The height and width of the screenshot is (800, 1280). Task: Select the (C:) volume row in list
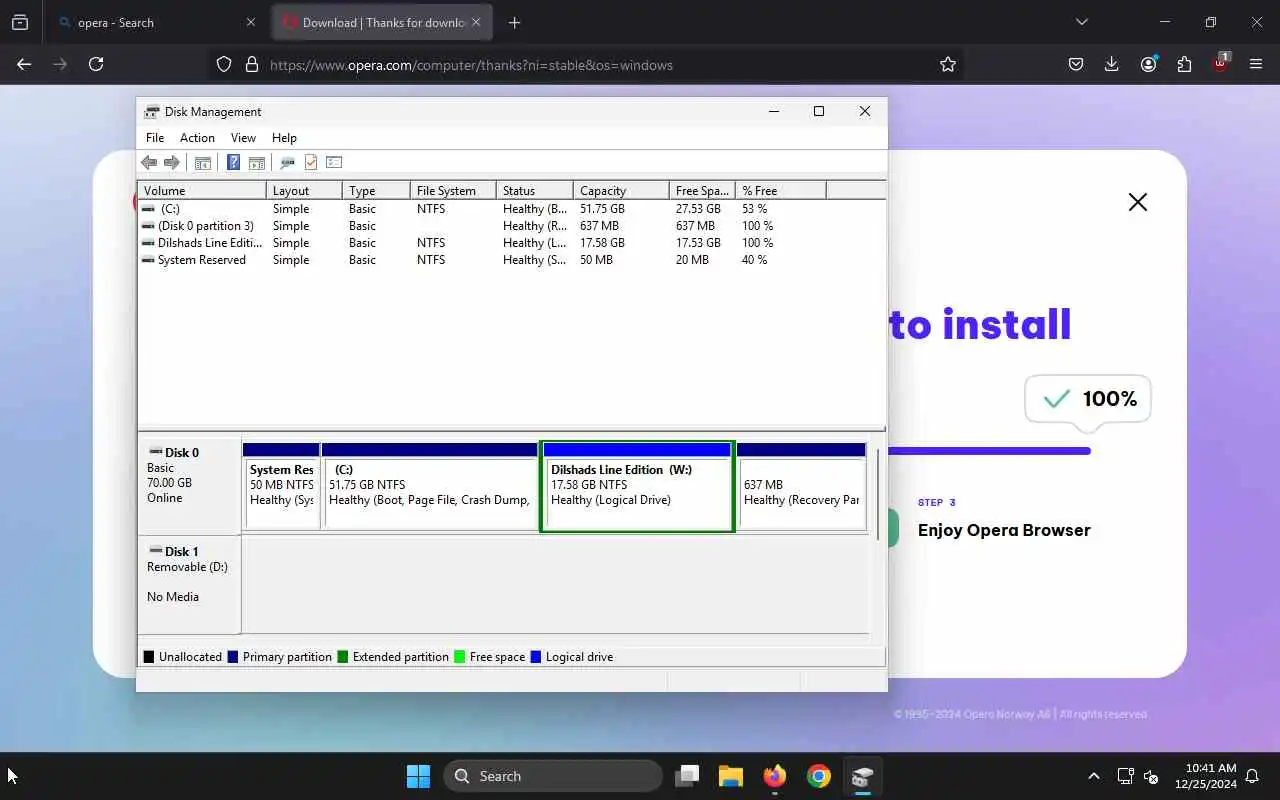tap(511, 209)
